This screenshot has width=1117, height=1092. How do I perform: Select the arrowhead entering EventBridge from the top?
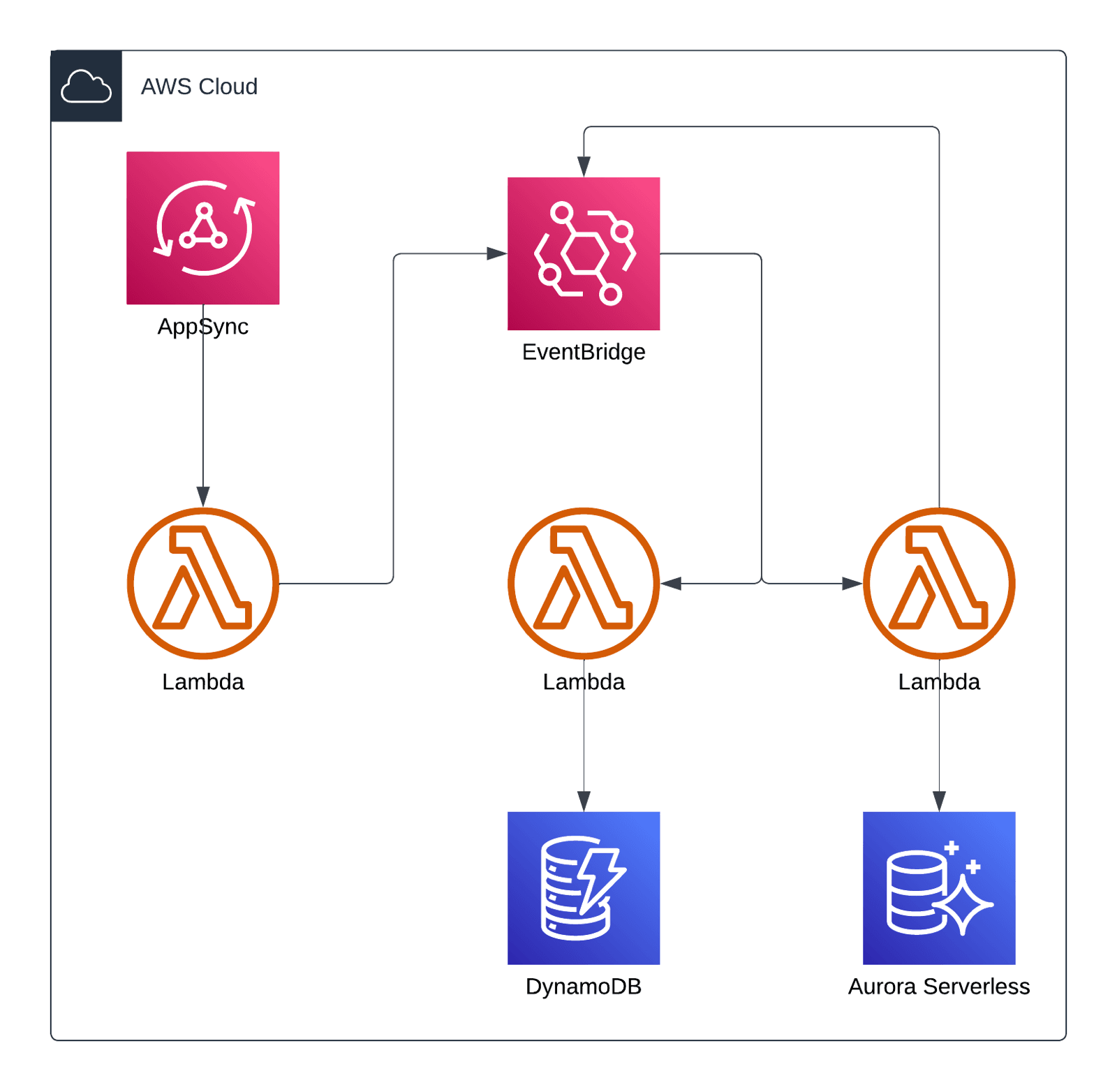[x=584, y=168]
